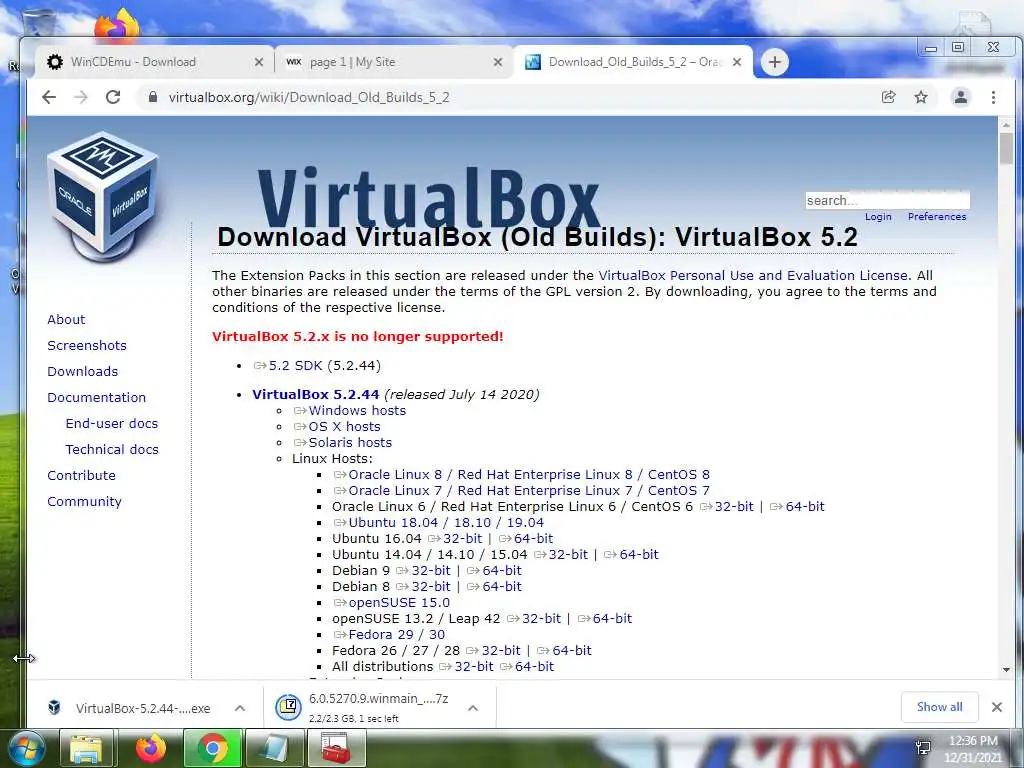Click in the search input field
This screenshot has height=768, width=1024.
888,200
